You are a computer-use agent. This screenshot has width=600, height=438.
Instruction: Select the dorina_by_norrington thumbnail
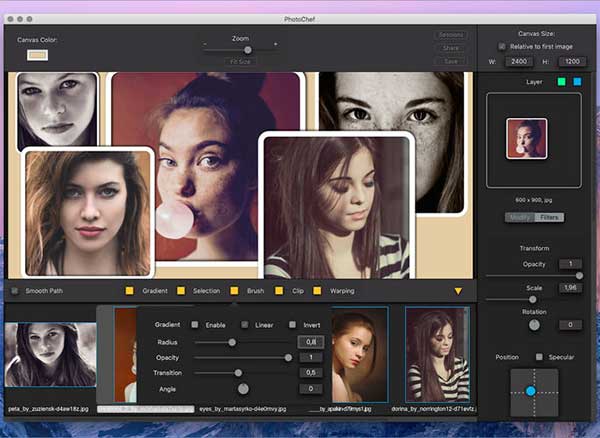tap(437, 355)
